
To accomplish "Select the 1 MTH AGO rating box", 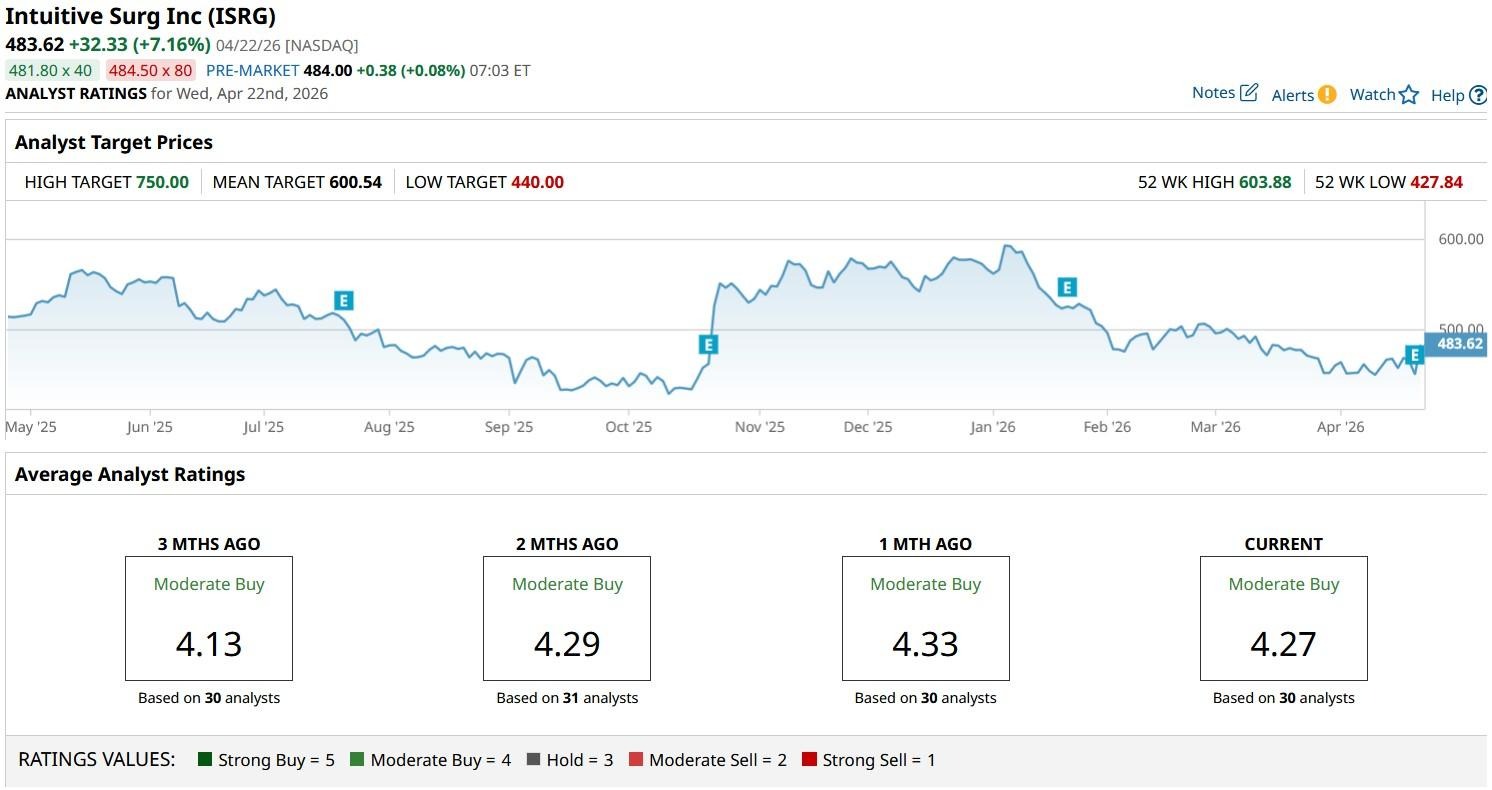I will coord(925,618).
